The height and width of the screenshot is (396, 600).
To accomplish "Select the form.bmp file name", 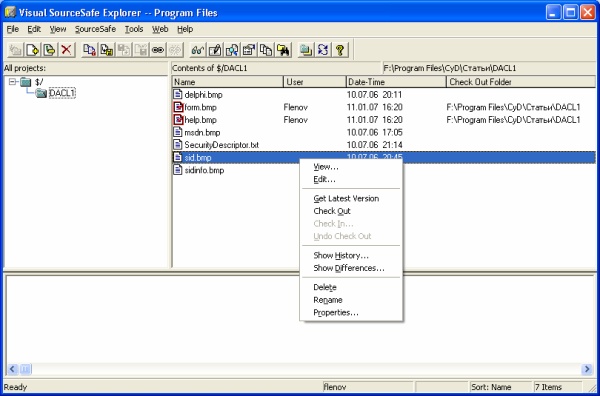I will click(200, 107).
